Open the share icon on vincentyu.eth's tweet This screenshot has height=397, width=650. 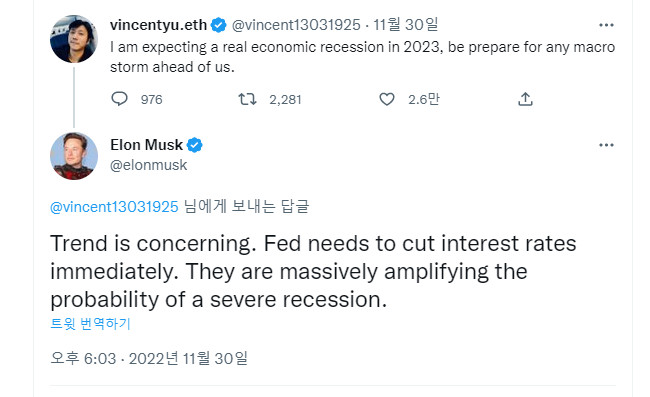[525, 99]
